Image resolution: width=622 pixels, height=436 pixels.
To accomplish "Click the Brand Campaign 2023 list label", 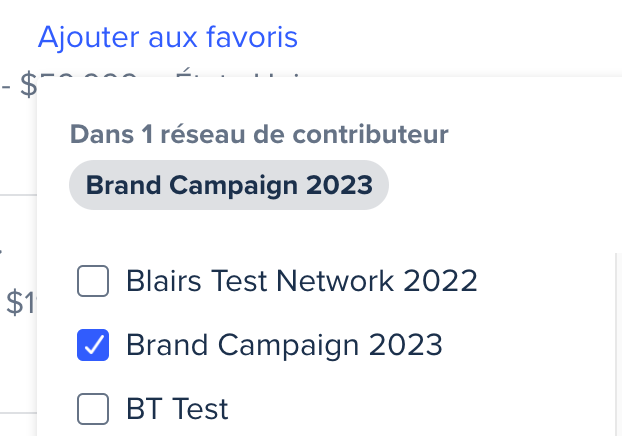I will pyautogui.click(x=283, y=346).
